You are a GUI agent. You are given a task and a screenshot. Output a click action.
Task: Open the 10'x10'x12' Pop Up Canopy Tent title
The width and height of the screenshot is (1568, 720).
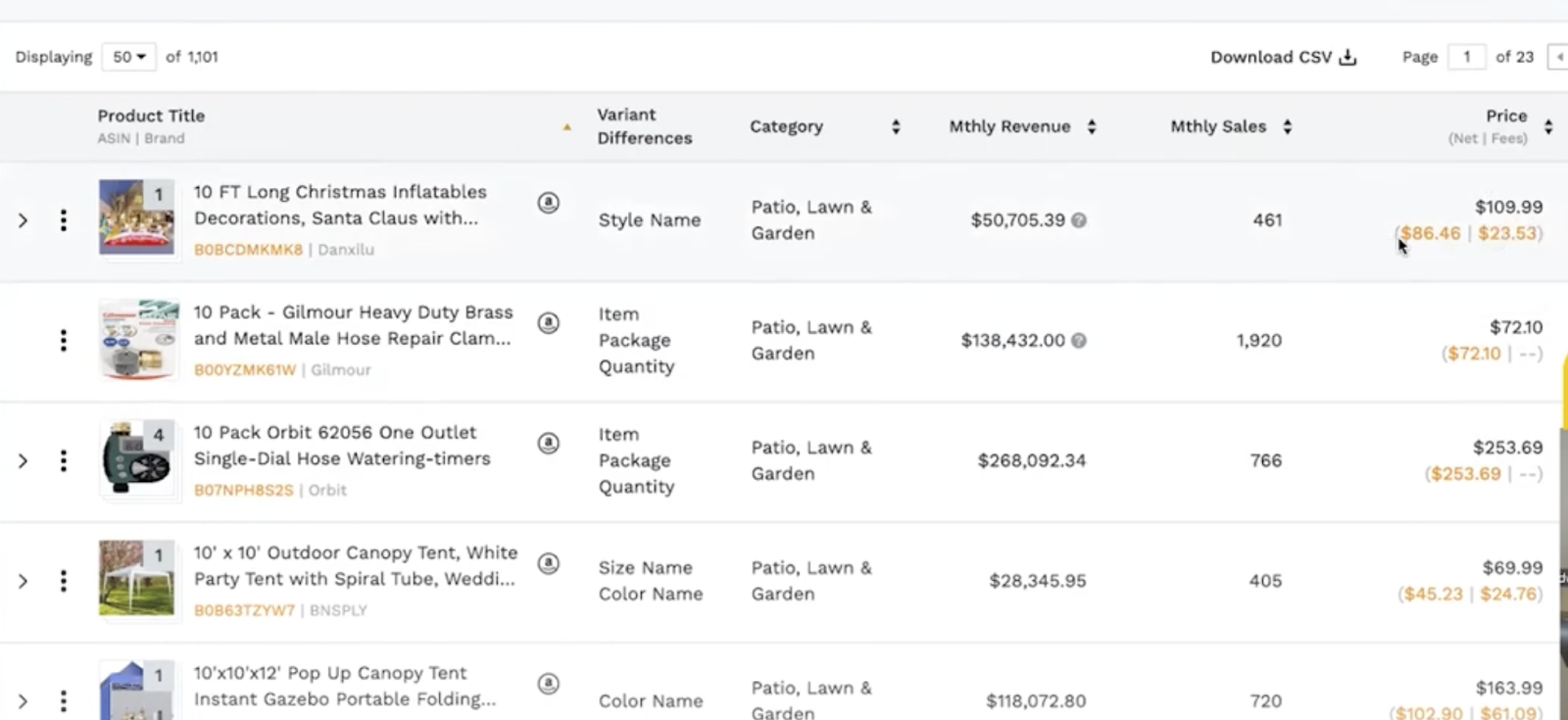(345, 686)
